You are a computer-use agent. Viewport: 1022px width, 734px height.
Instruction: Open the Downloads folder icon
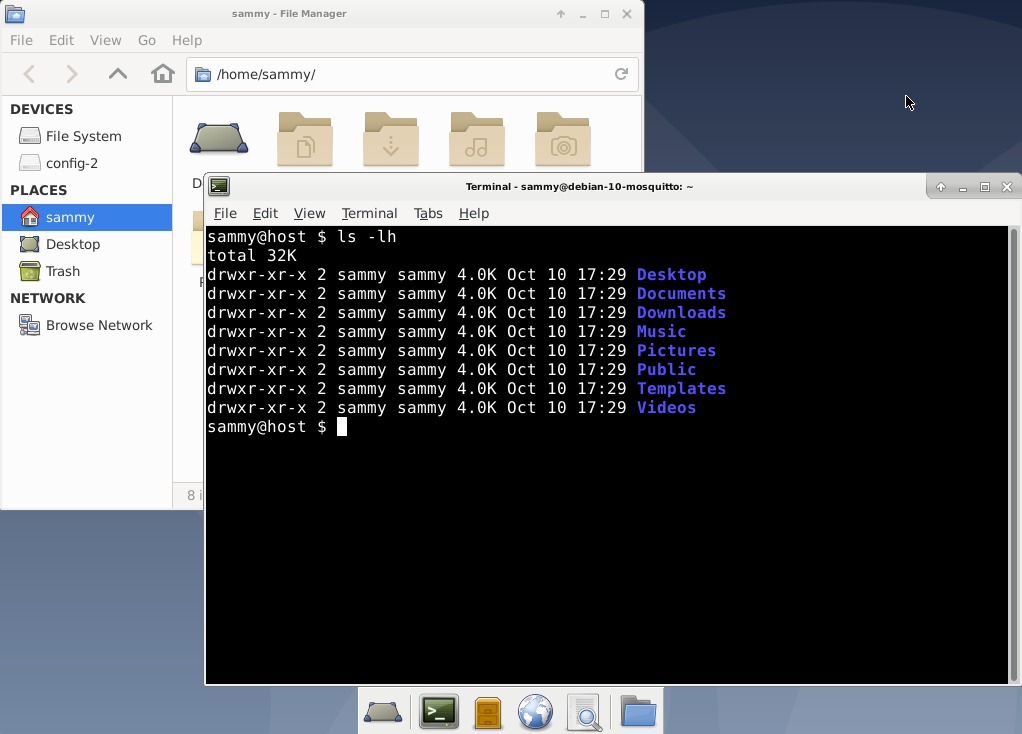390,140
